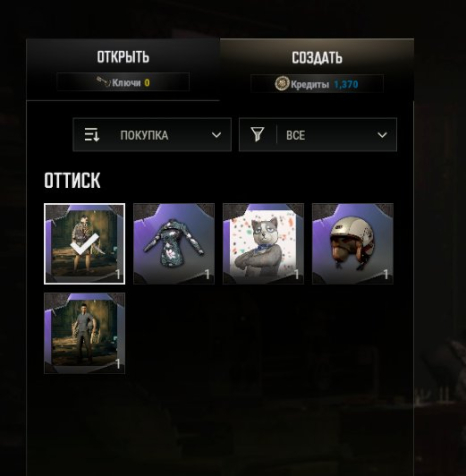Image resolution: width=466 pixels, height=476 pixels.
Task: Select the floral dress item
Action: [x=174, y=244]
